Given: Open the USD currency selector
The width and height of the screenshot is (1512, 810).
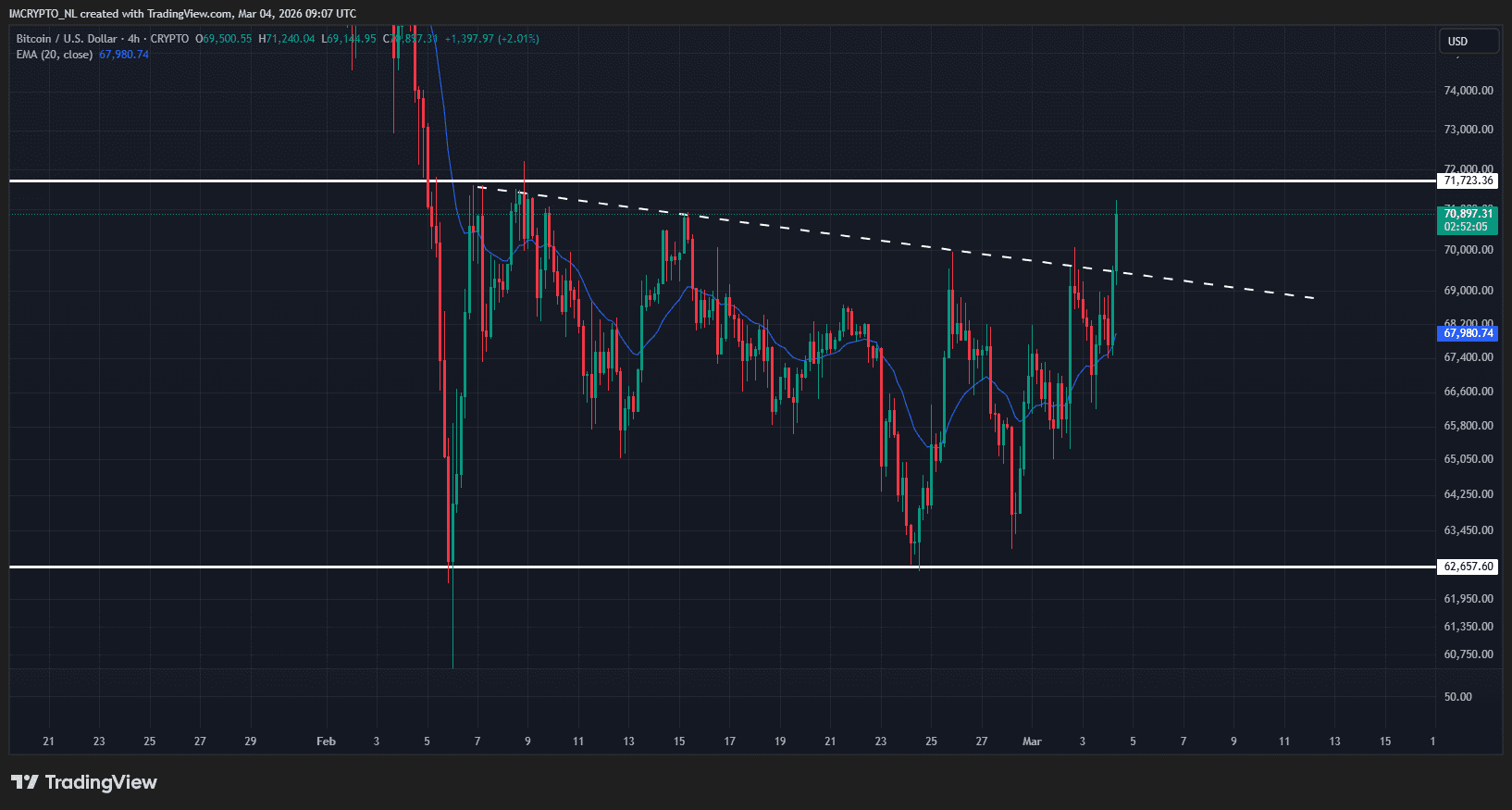Looking at the screenshot, I should (1468, 42).
